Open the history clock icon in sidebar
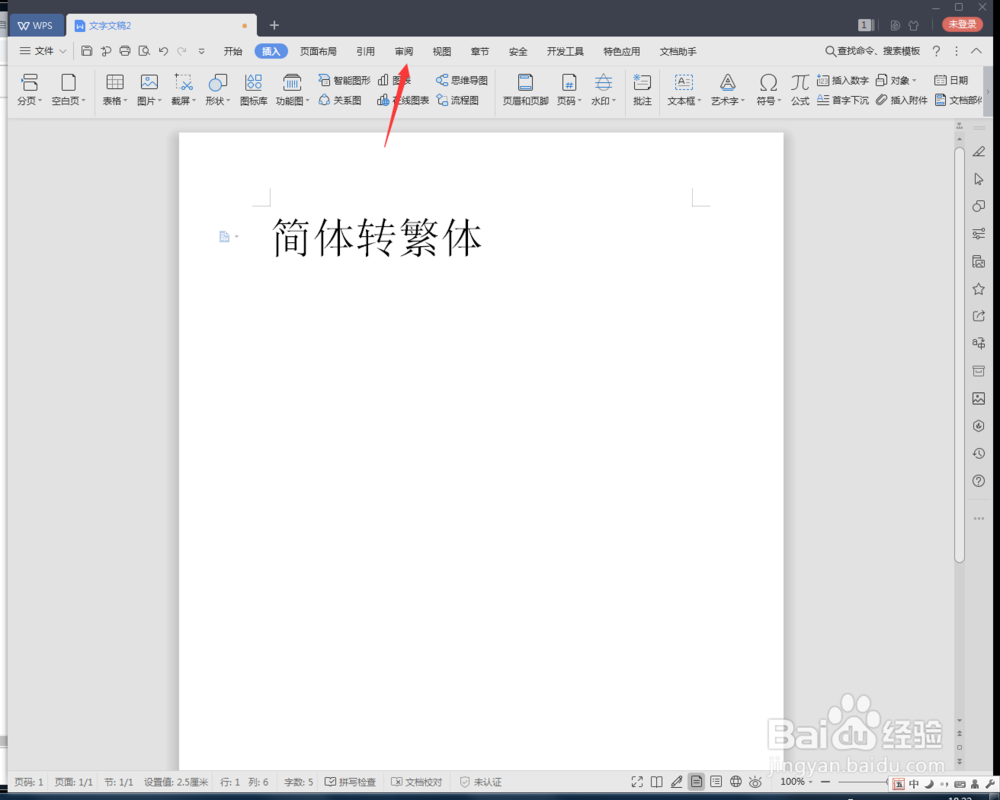 point(978,454)
